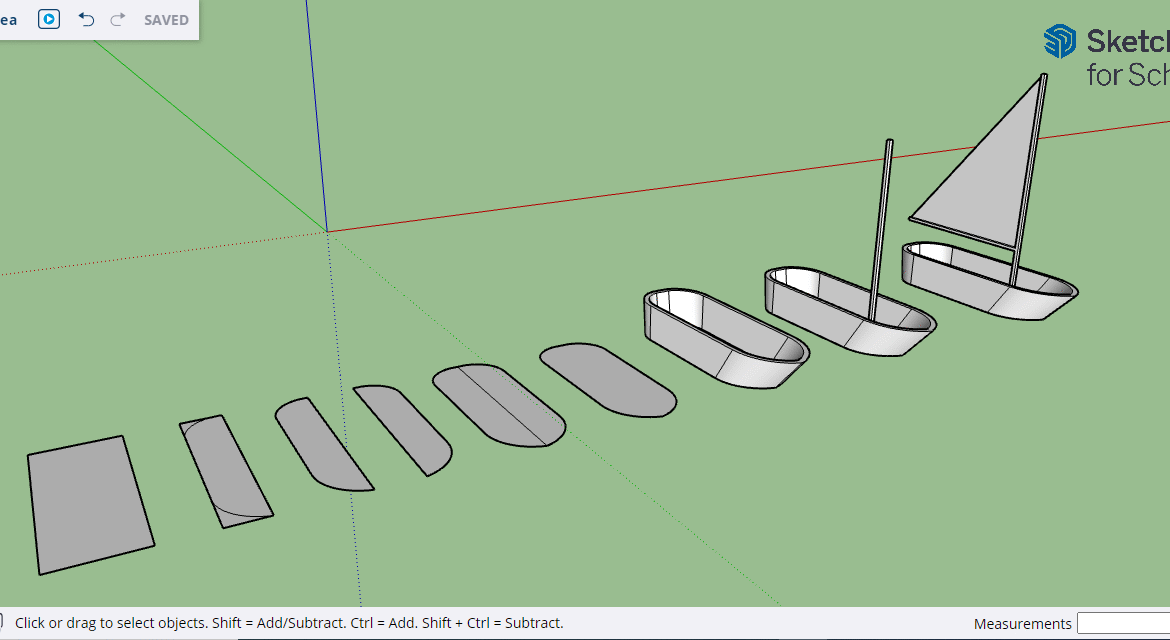The width and height of the screenshot is (1170, 640).
Task: Click the model name text ending in 'ea'
Action: (8, 20)
